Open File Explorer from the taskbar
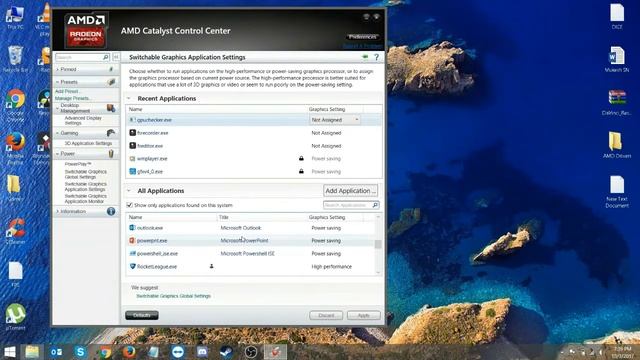This screenshot has height=360, width=640. click(x=32, y=352)
